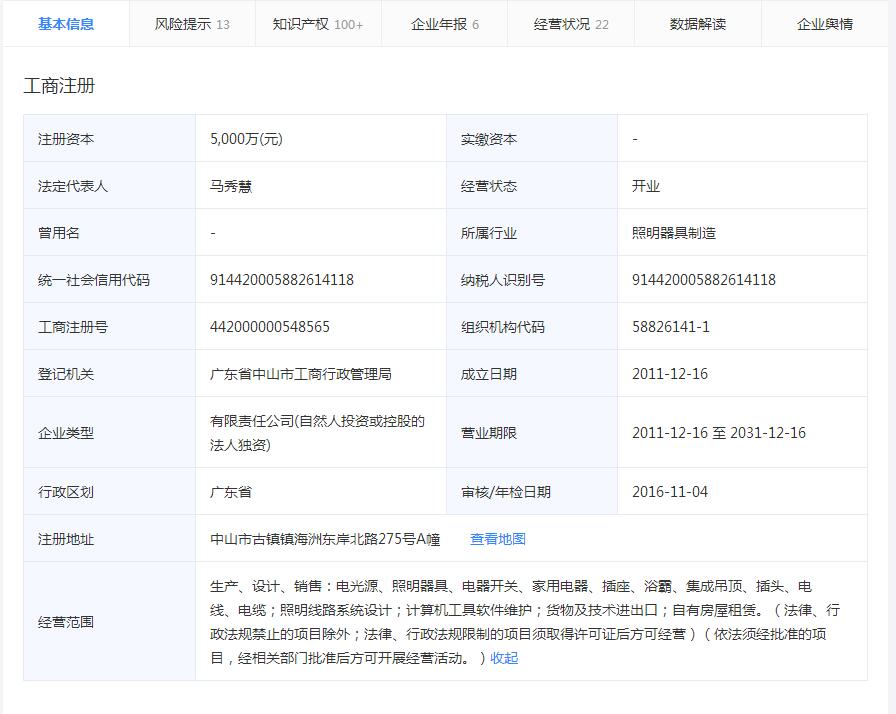The image size is (896, 714).
Task: Select the 纳税人识别号 number value
Action: pos(703,280)
